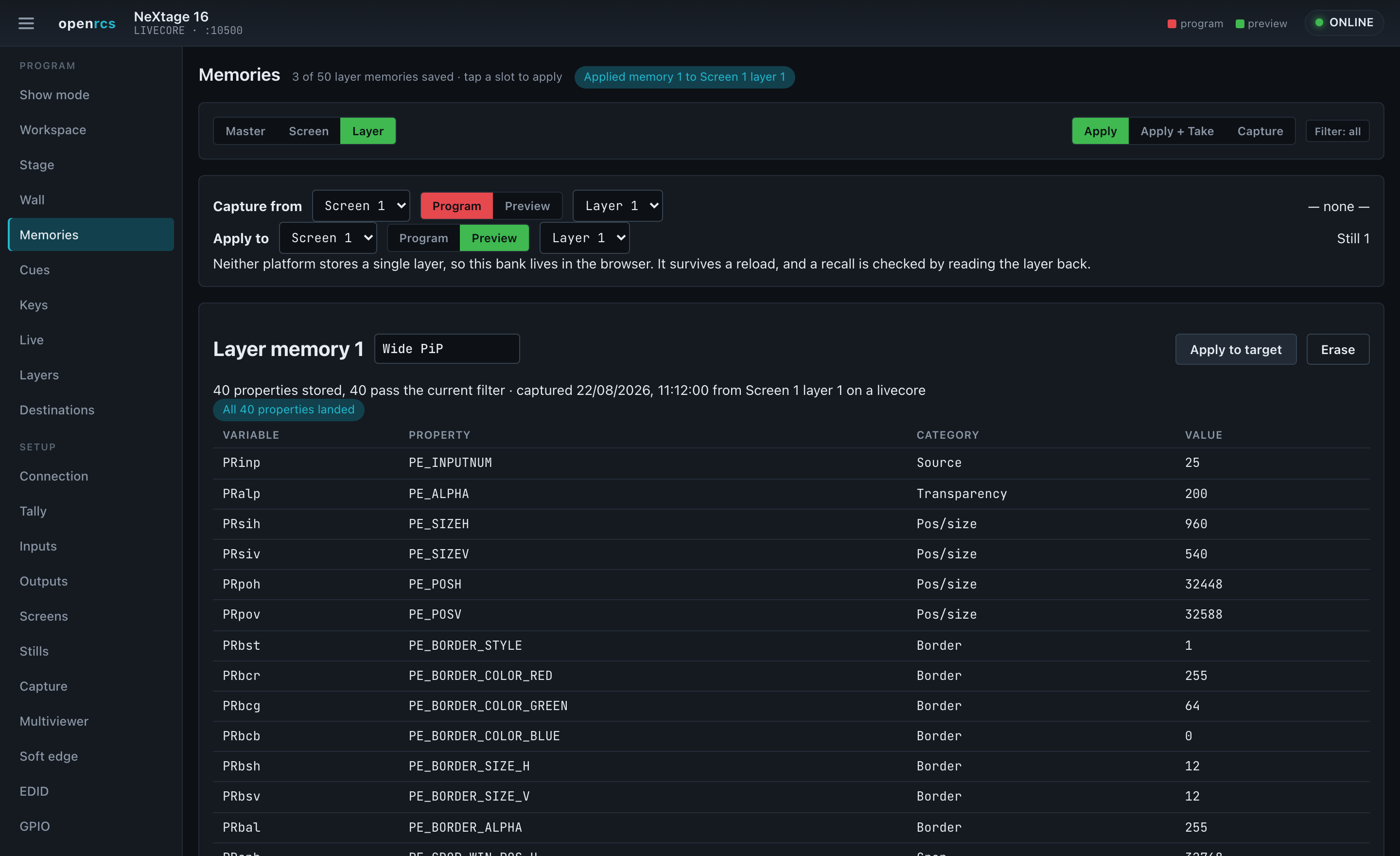Viewport: 1400px width, 856px height.
Task: Open the Apply to Screen 1 dropdown
Action: pos(328,237)
